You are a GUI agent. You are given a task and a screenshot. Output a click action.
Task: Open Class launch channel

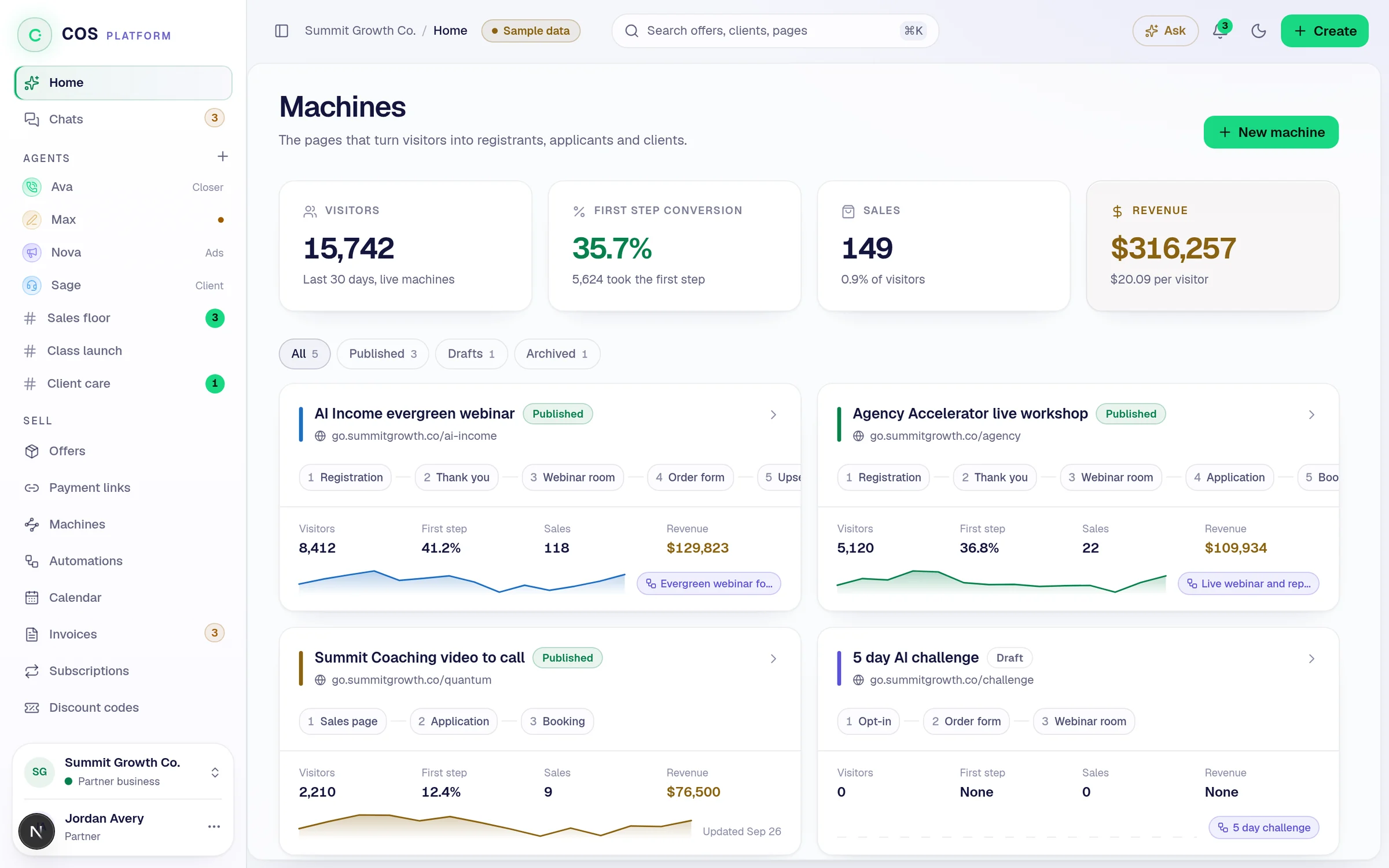click(x=123, y=351)
